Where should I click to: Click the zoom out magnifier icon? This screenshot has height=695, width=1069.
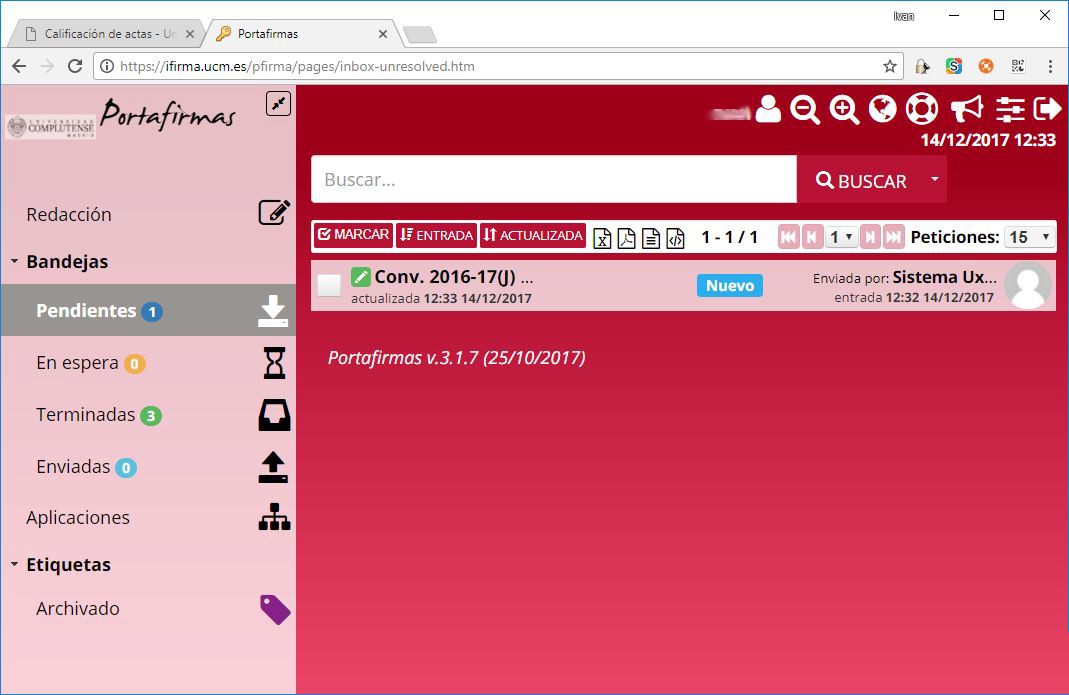(x=805, y=109)
